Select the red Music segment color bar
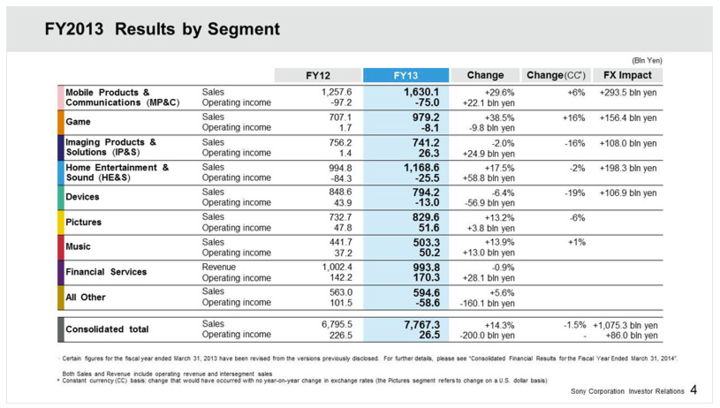 pyautogui.click(x=61, y=246)
